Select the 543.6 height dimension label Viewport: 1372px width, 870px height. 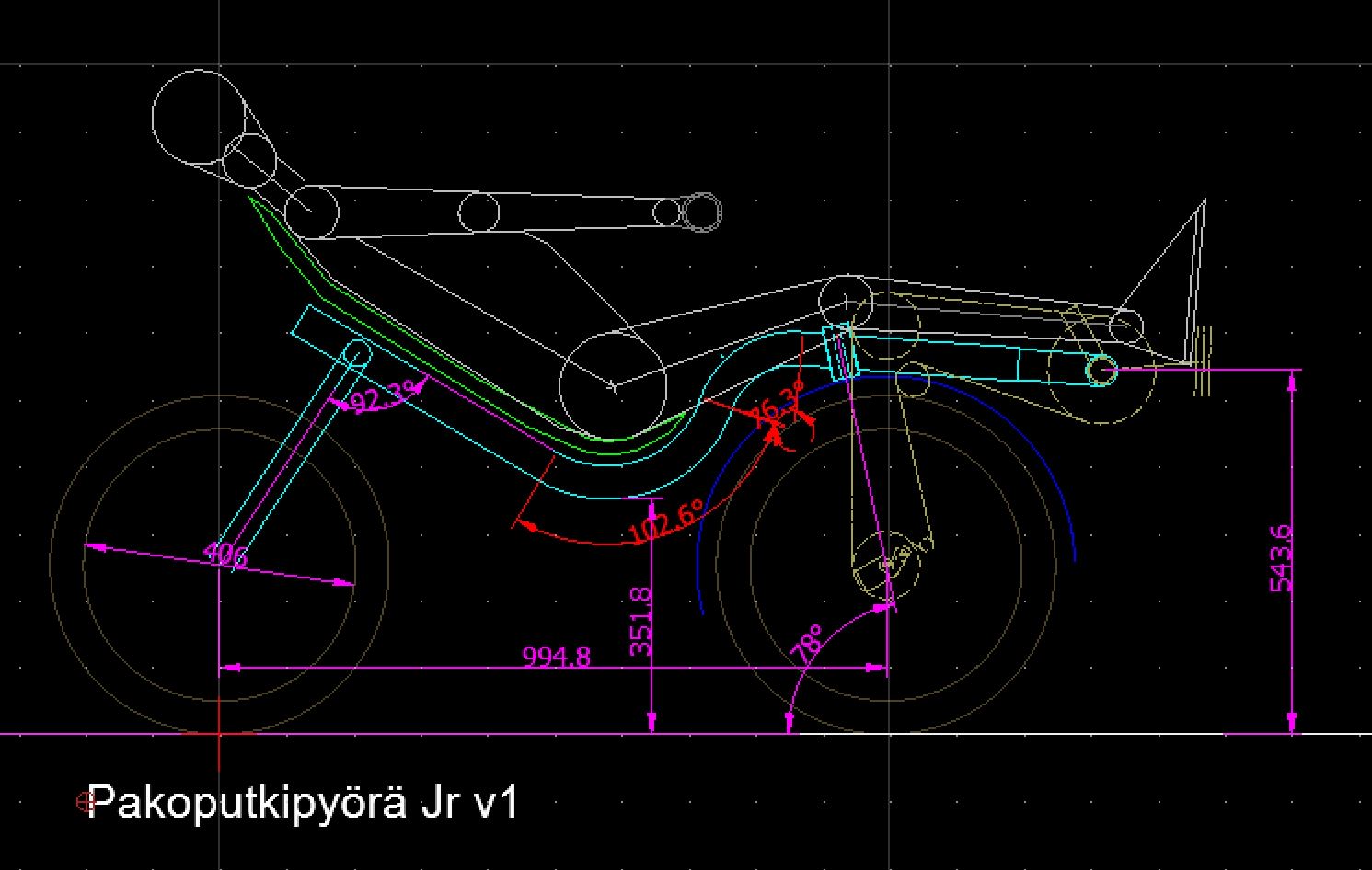pos(1281,558)
